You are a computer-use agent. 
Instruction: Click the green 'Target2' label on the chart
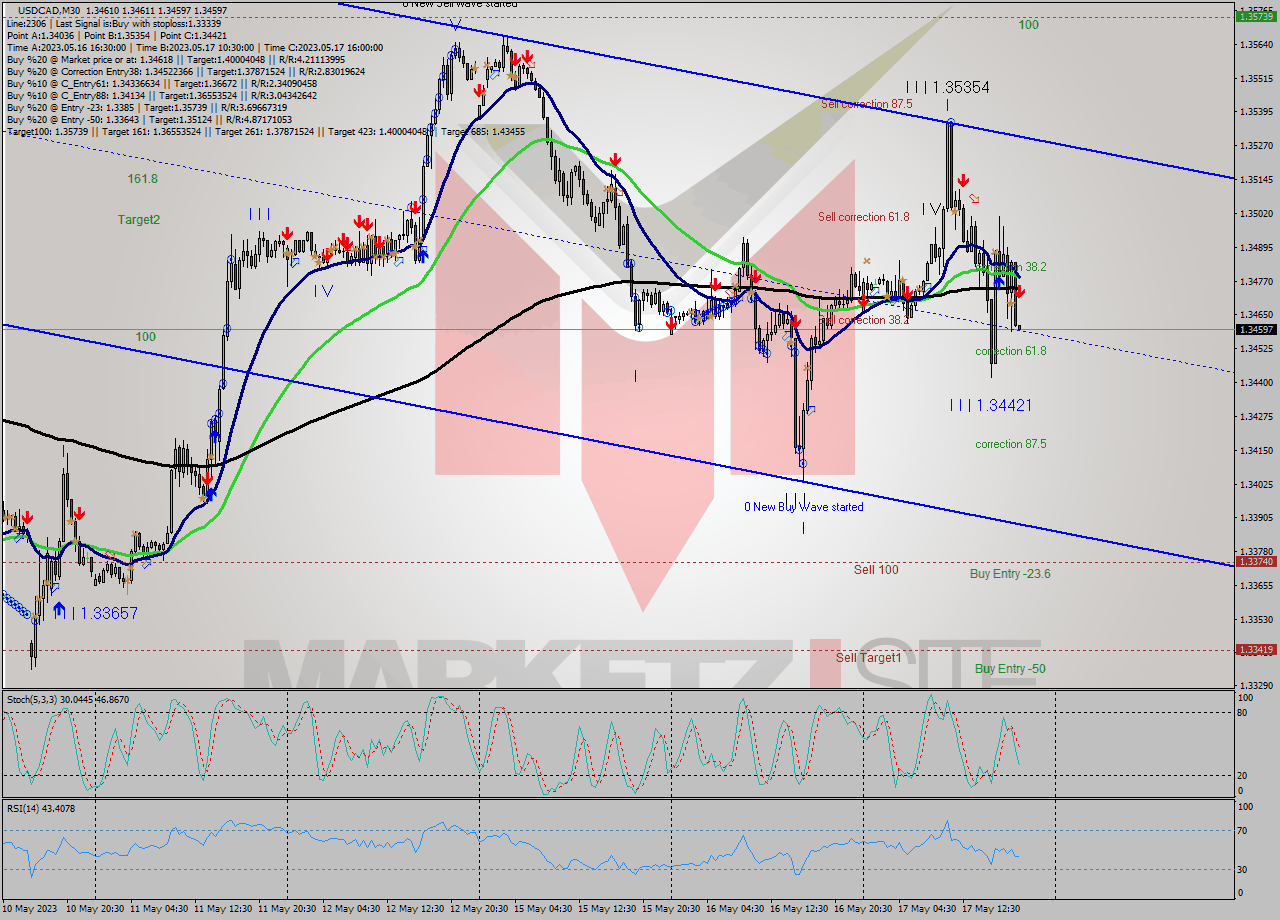(139, 220)
